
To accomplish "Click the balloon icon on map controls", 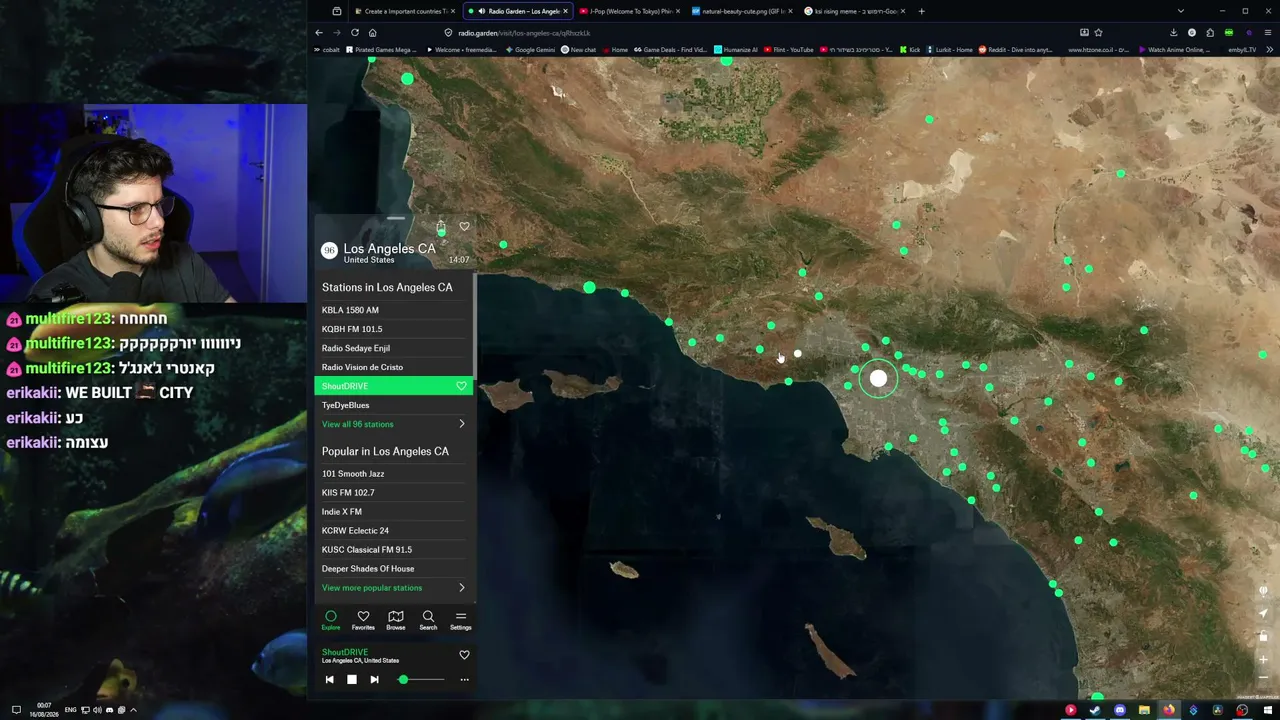I will (1263, 591).
